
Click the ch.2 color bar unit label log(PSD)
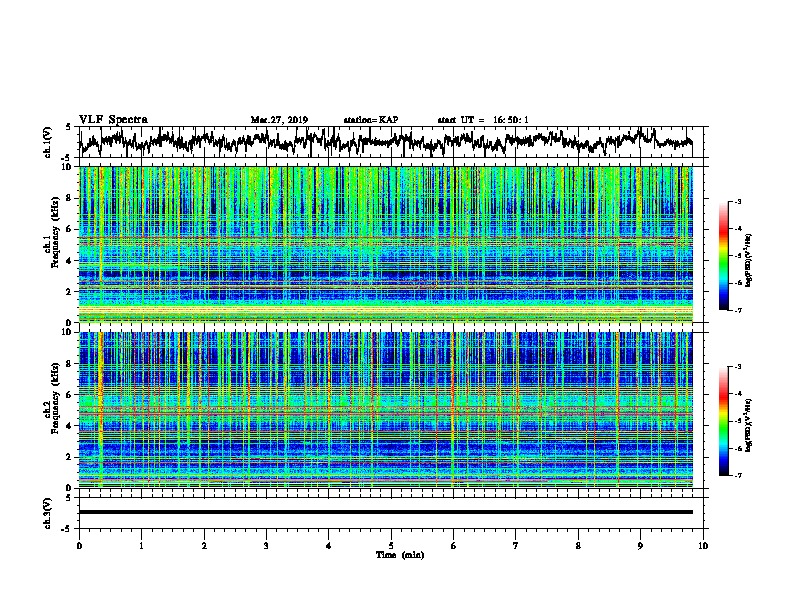[x=749, y=425]
